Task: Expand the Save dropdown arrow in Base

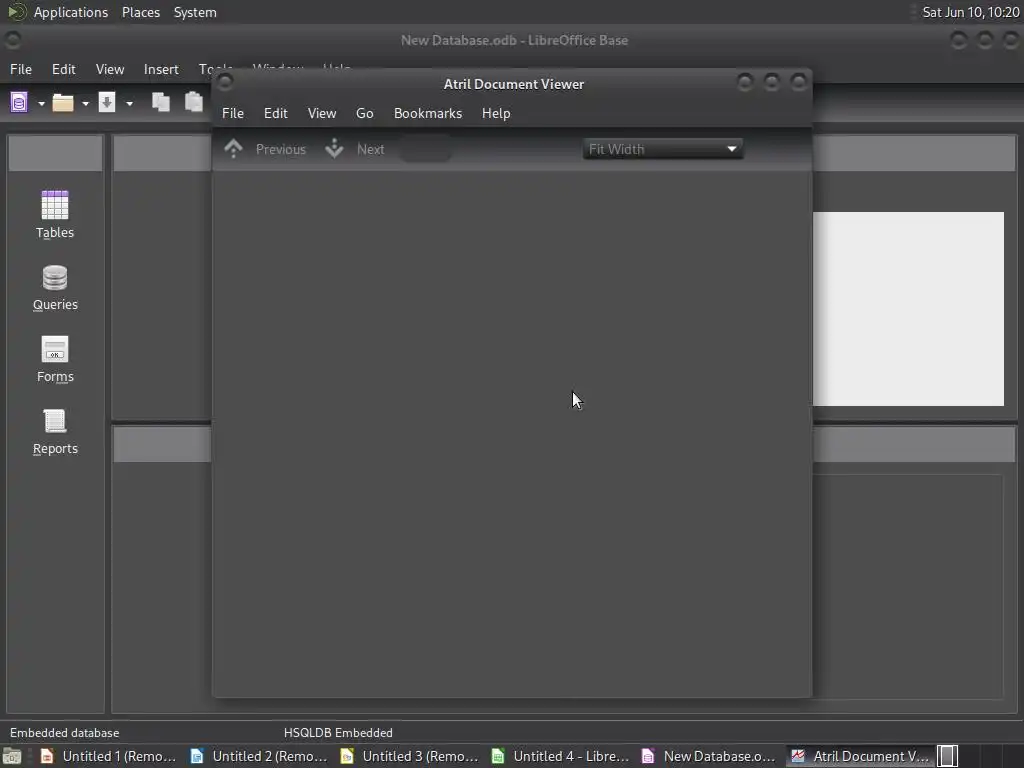Action: pos(129,103)
